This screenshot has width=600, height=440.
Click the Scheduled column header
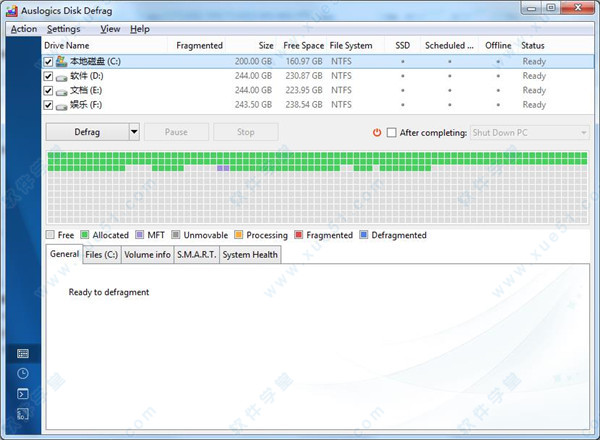click(450, 46)
